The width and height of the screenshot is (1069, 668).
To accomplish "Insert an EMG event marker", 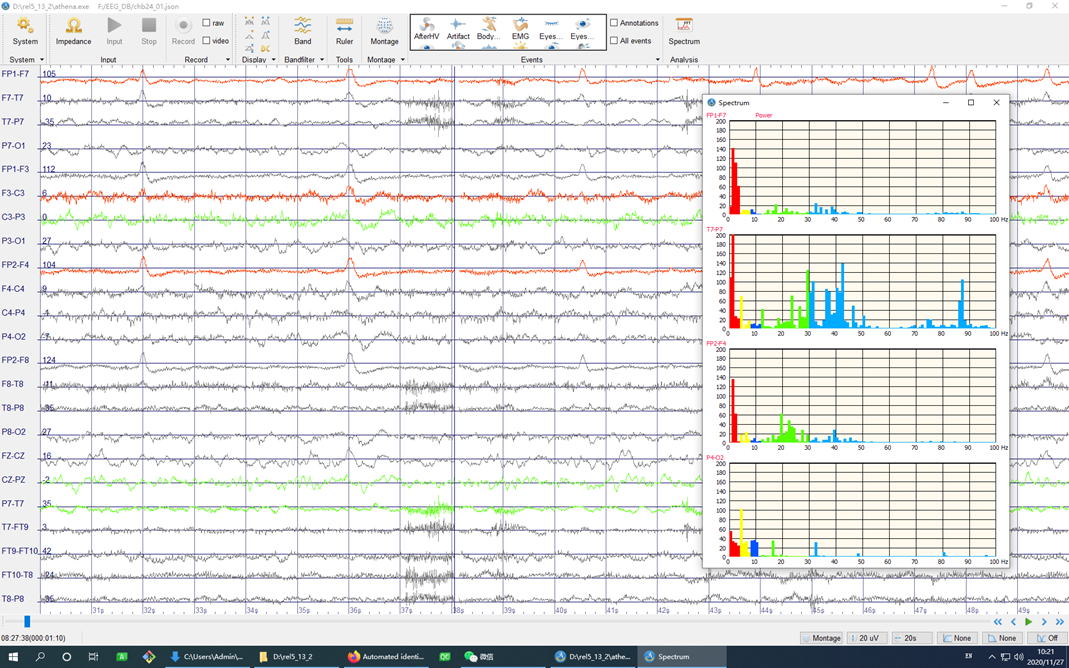I will click(520, 30).
